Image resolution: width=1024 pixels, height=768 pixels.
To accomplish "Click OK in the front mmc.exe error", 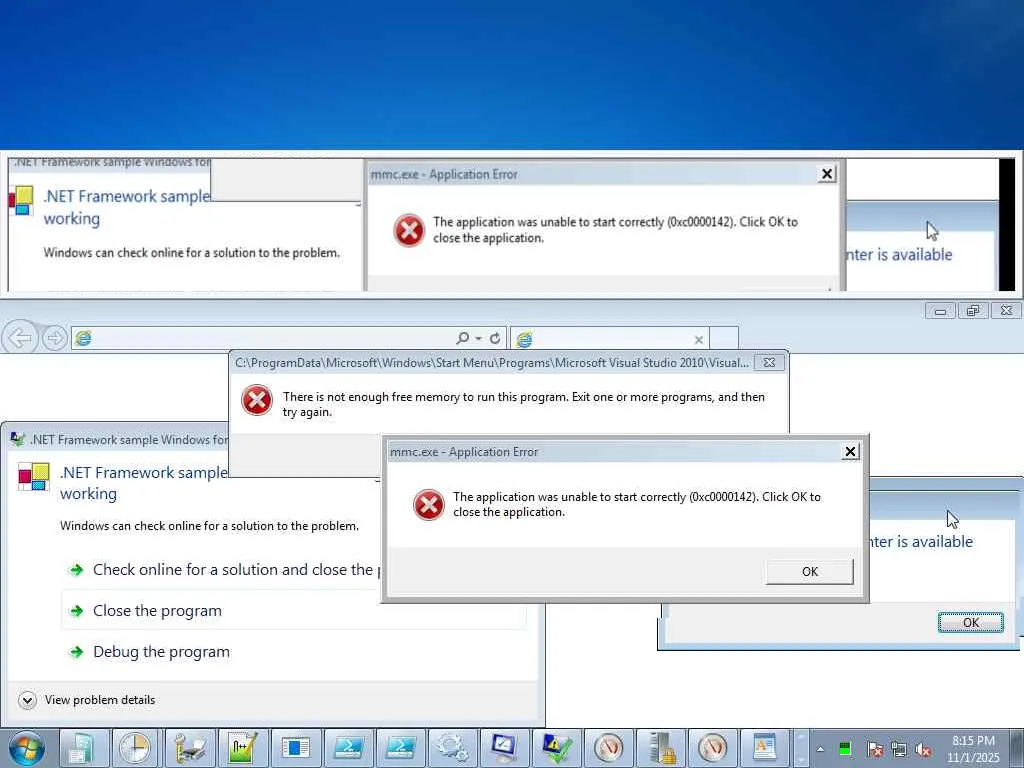I will [x=810, y=571].
